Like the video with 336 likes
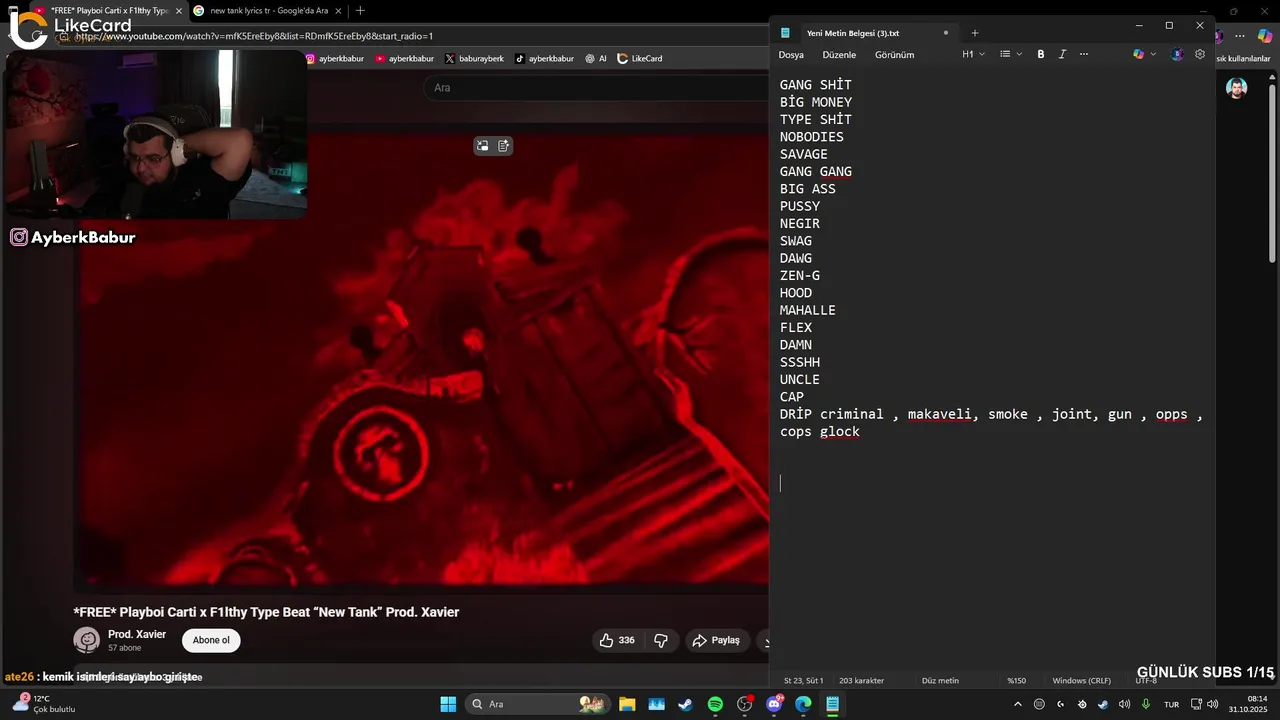This screenshot has width=1280, height=720. [618, 640]
